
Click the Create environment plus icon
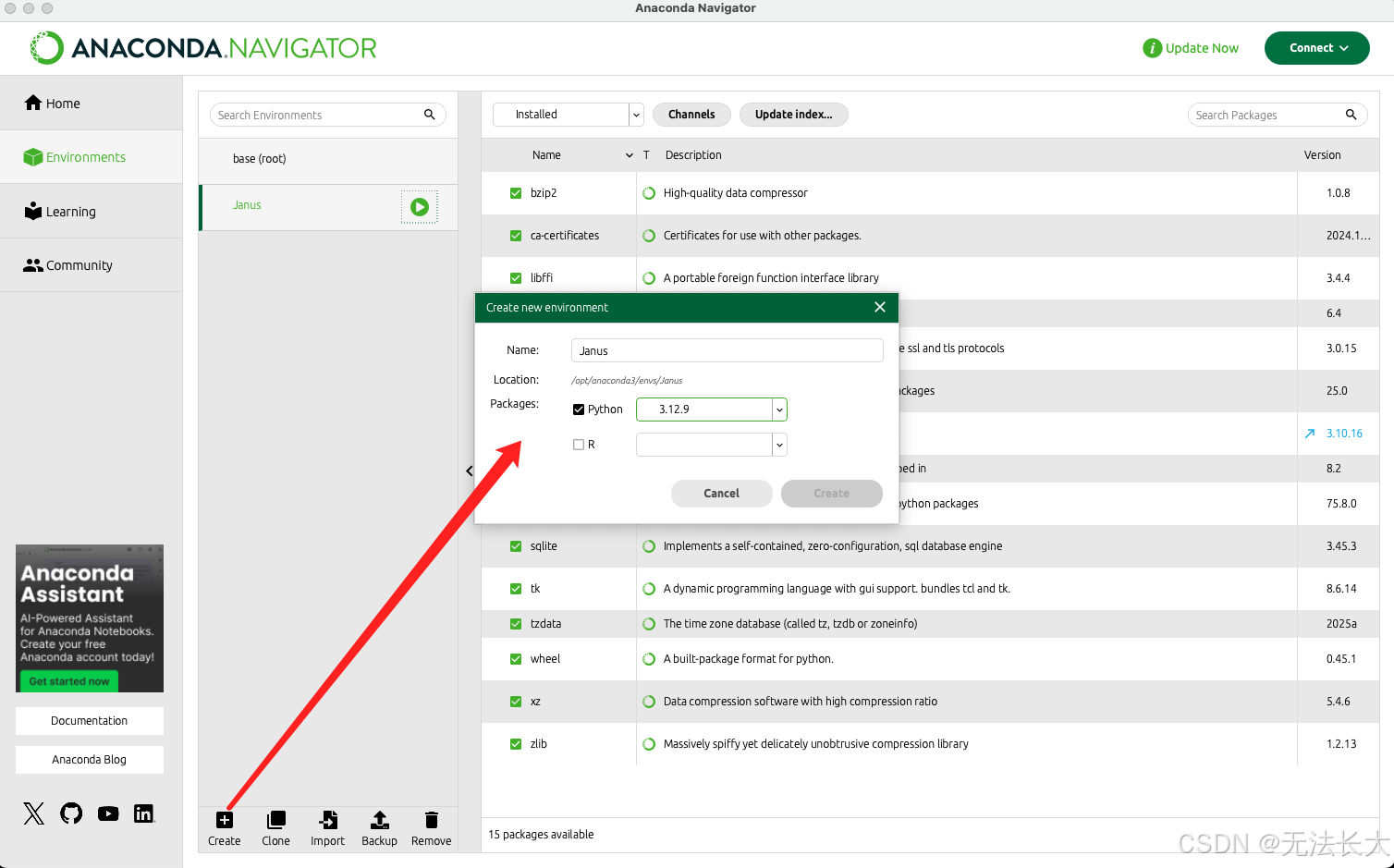pos(224,820)
